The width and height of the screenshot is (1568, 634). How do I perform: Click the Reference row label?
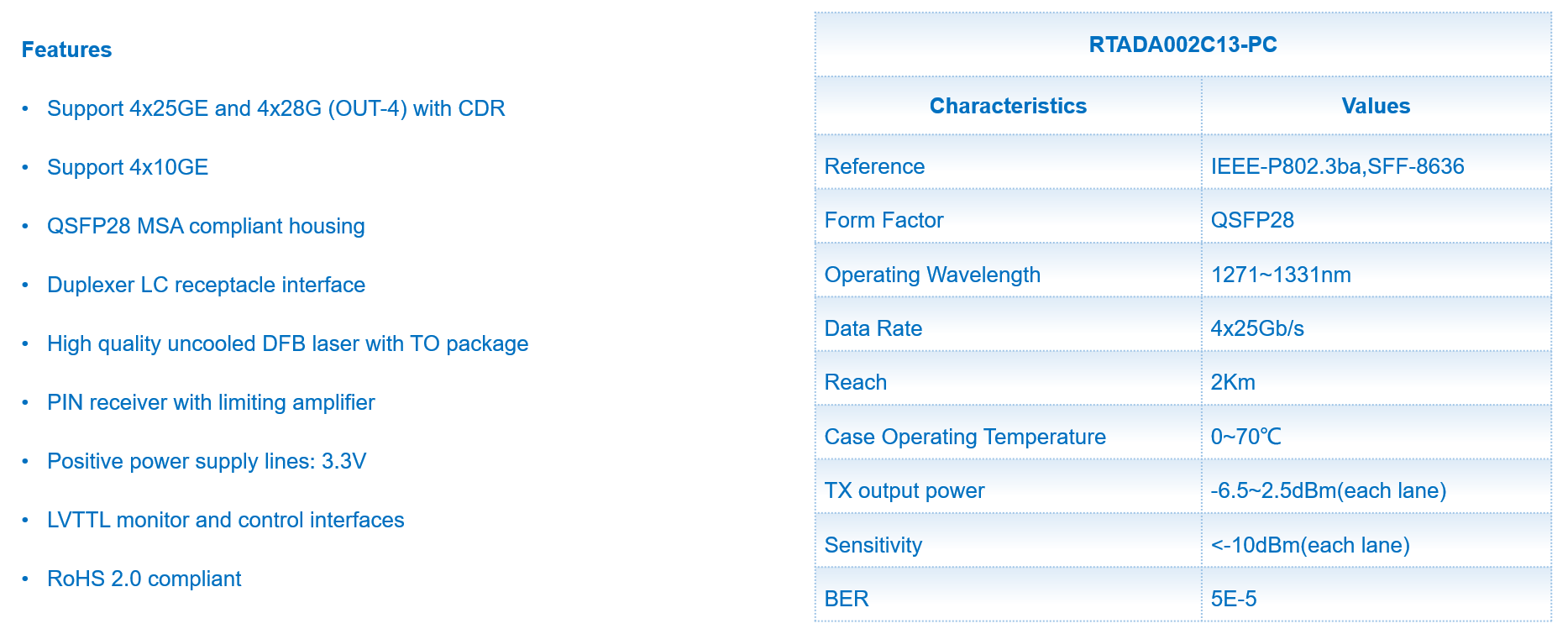874,166
